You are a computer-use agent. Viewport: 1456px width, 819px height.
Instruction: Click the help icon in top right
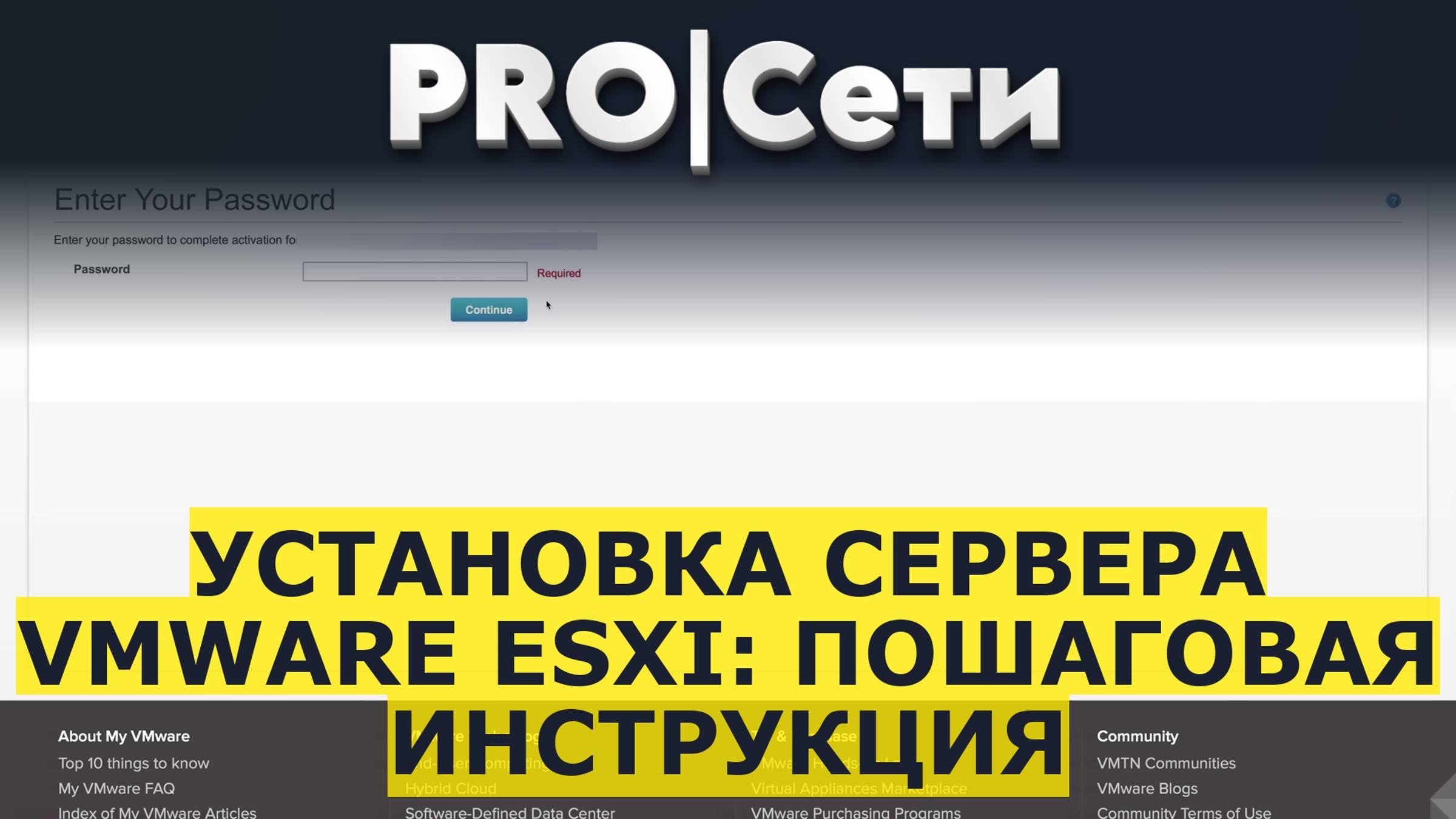[x=1393, y=201]
